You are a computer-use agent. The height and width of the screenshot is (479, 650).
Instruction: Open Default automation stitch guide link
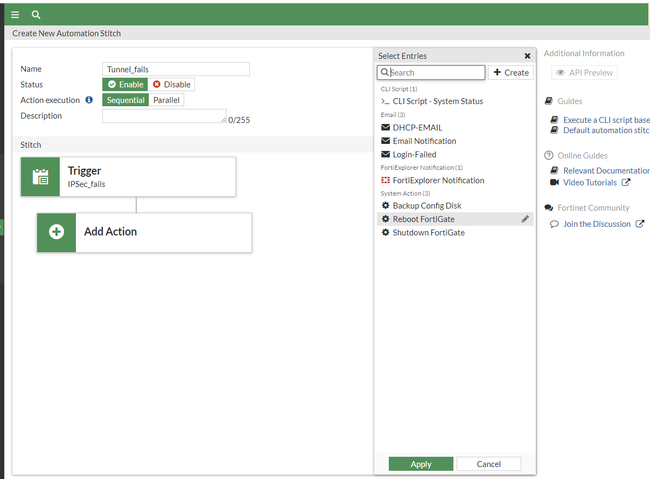606,130
